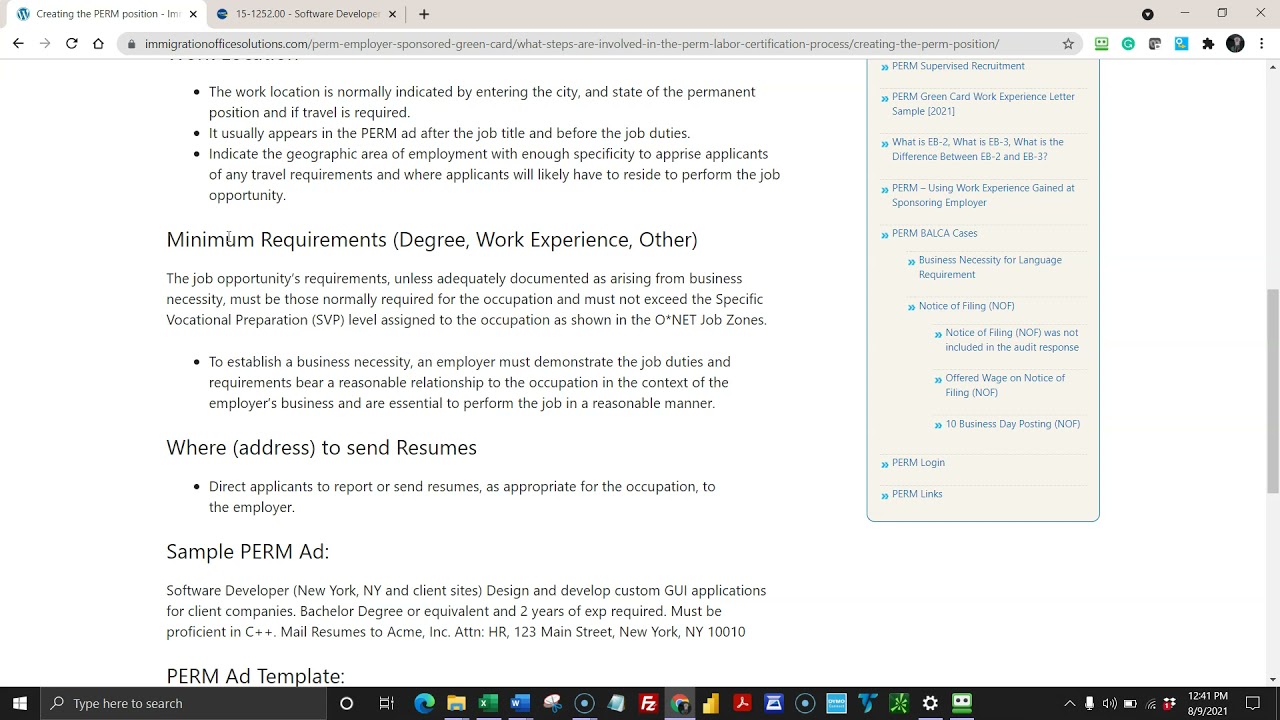Open Offered Wage on Notice of Filing link
Screen dimensions: 1280x720
(x=1005, y=385)
